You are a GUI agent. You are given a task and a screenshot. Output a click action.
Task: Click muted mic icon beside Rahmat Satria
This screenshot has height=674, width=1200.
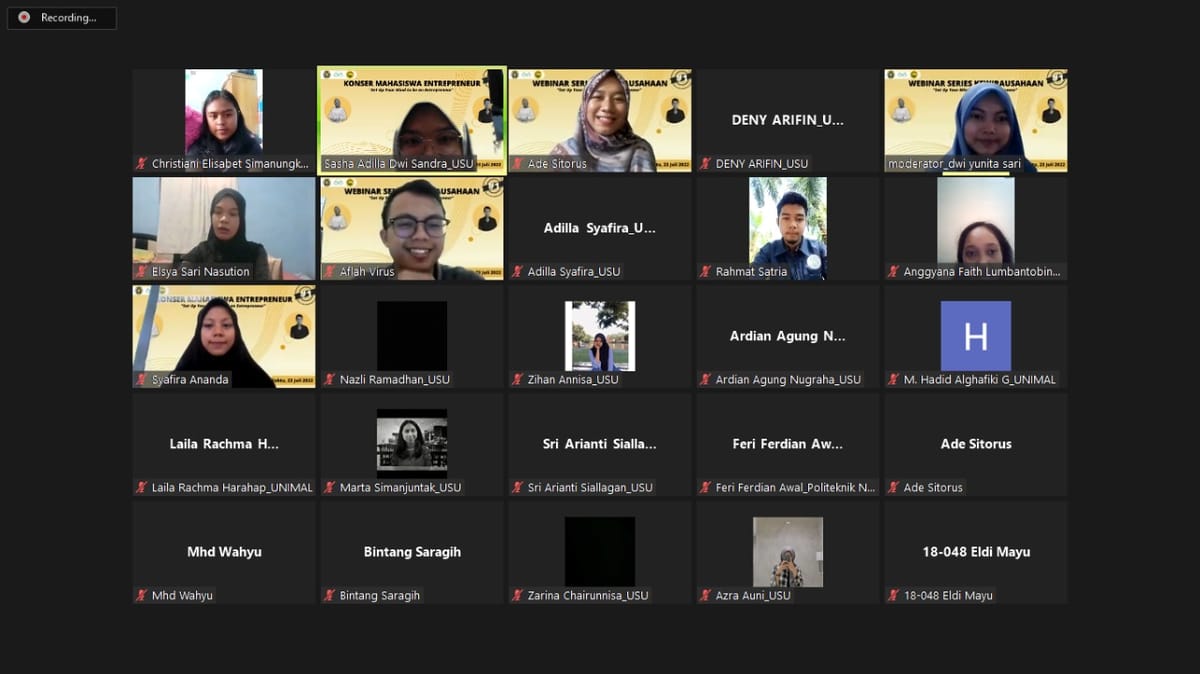click(705, 272)
